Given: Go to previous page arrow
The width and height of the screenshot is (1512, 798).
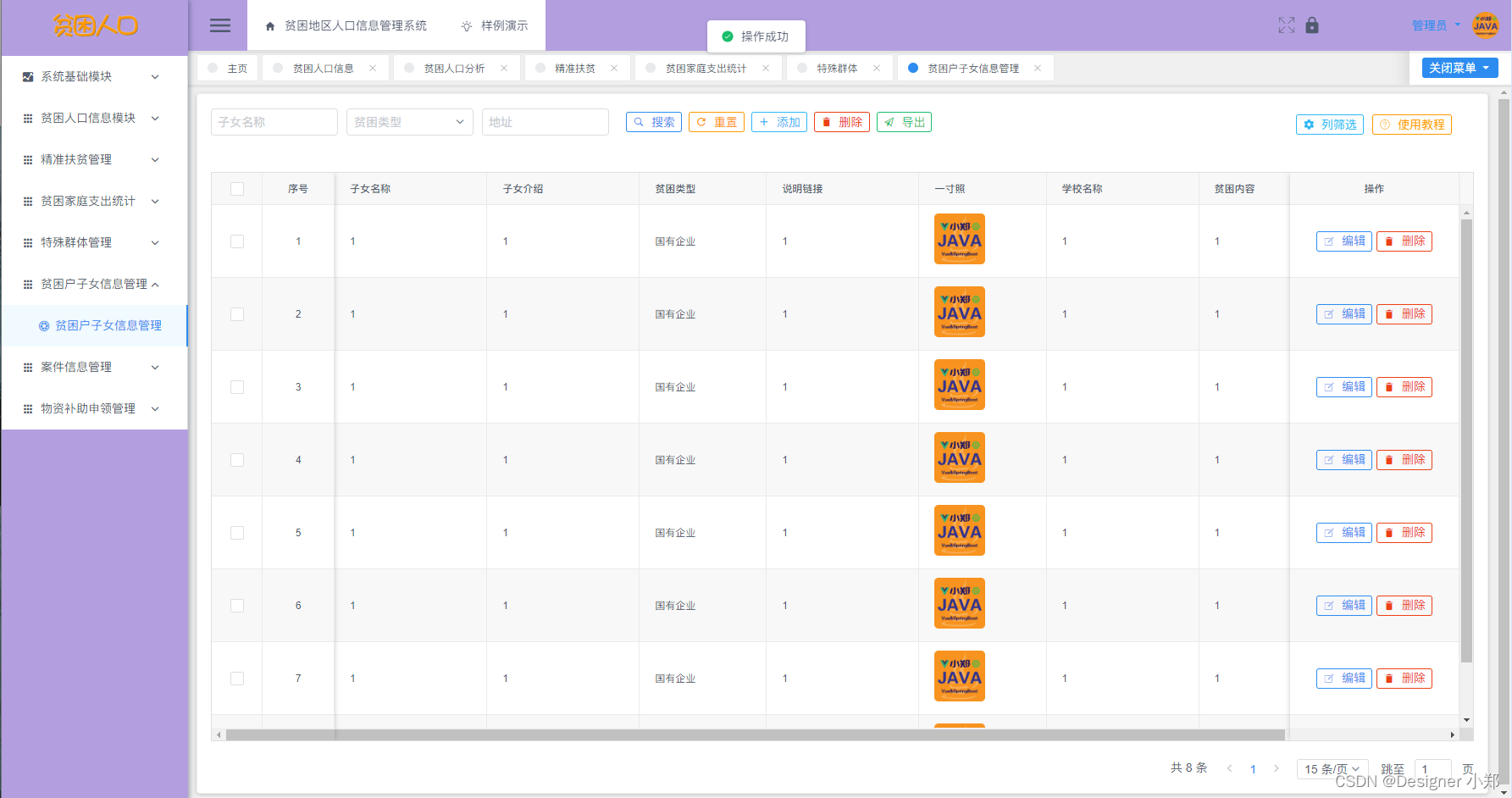Looking at the screenshot, I should [x=1230, y=768].
